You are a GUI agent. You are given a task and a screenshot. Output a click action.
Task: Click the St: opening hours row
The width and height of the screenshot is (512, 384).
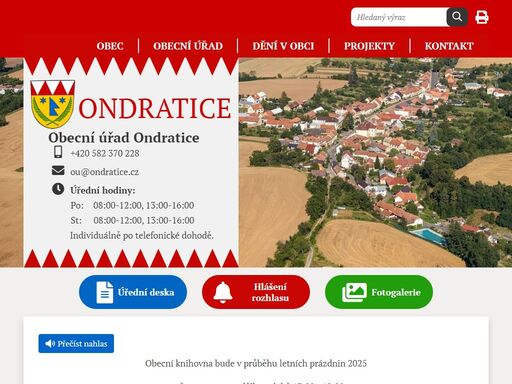pyautogui.click(x=132, y=220)
